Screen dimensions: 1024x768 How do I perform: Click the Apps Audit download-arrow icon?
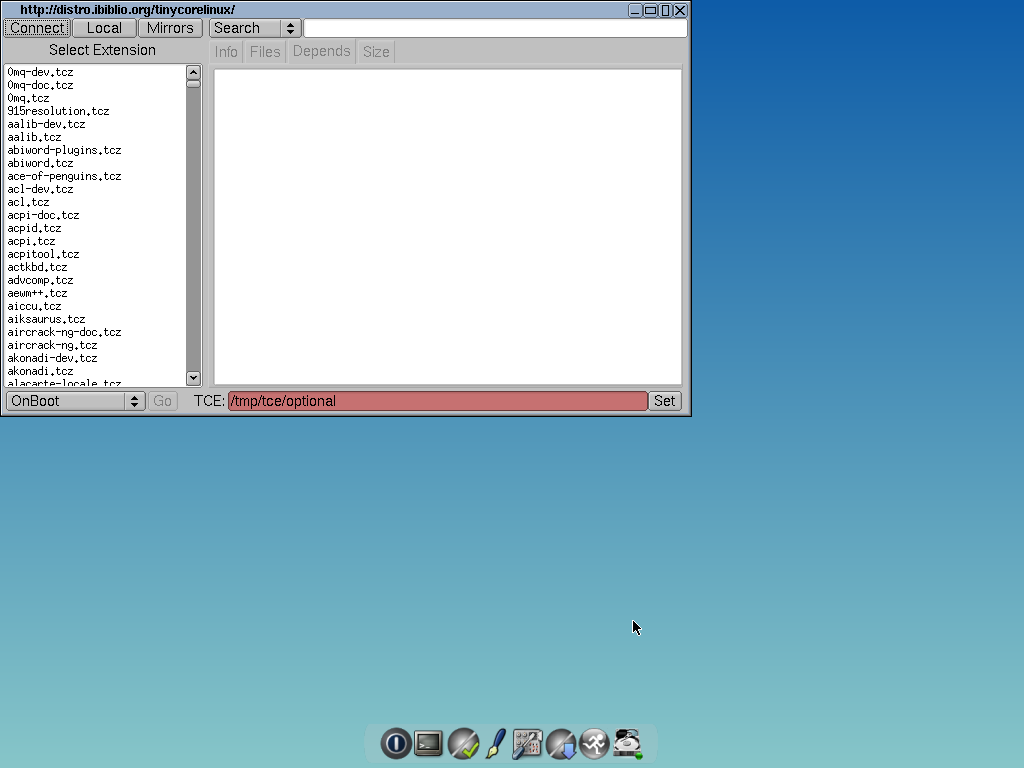pyautogui.click(x=561, y=743)
